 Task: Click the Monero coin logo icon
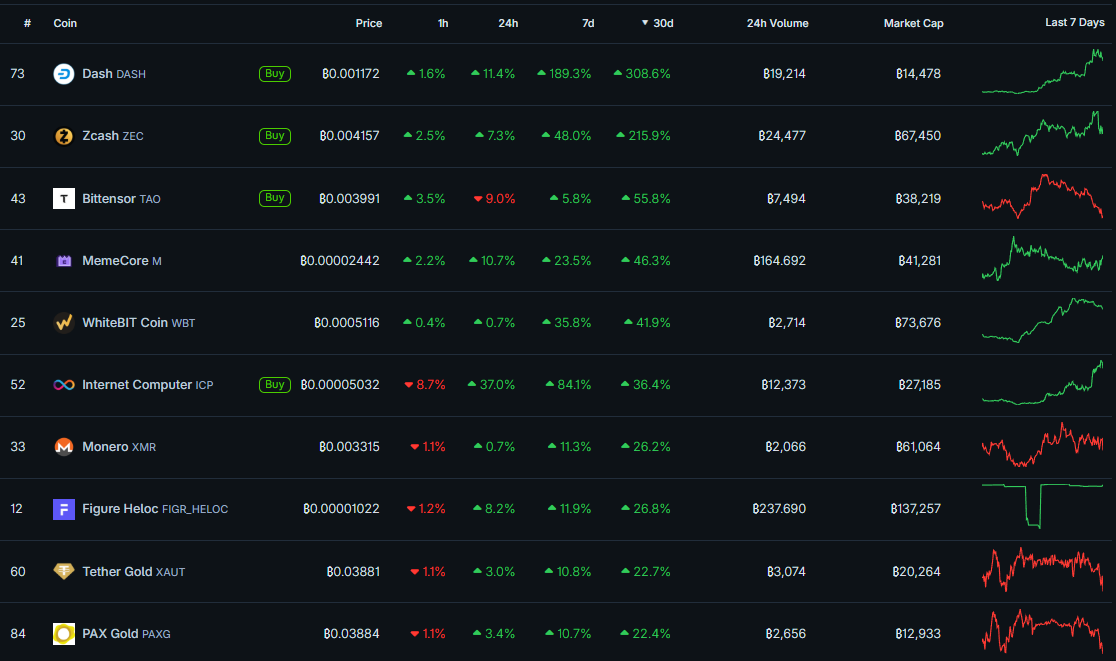(64, 447)
